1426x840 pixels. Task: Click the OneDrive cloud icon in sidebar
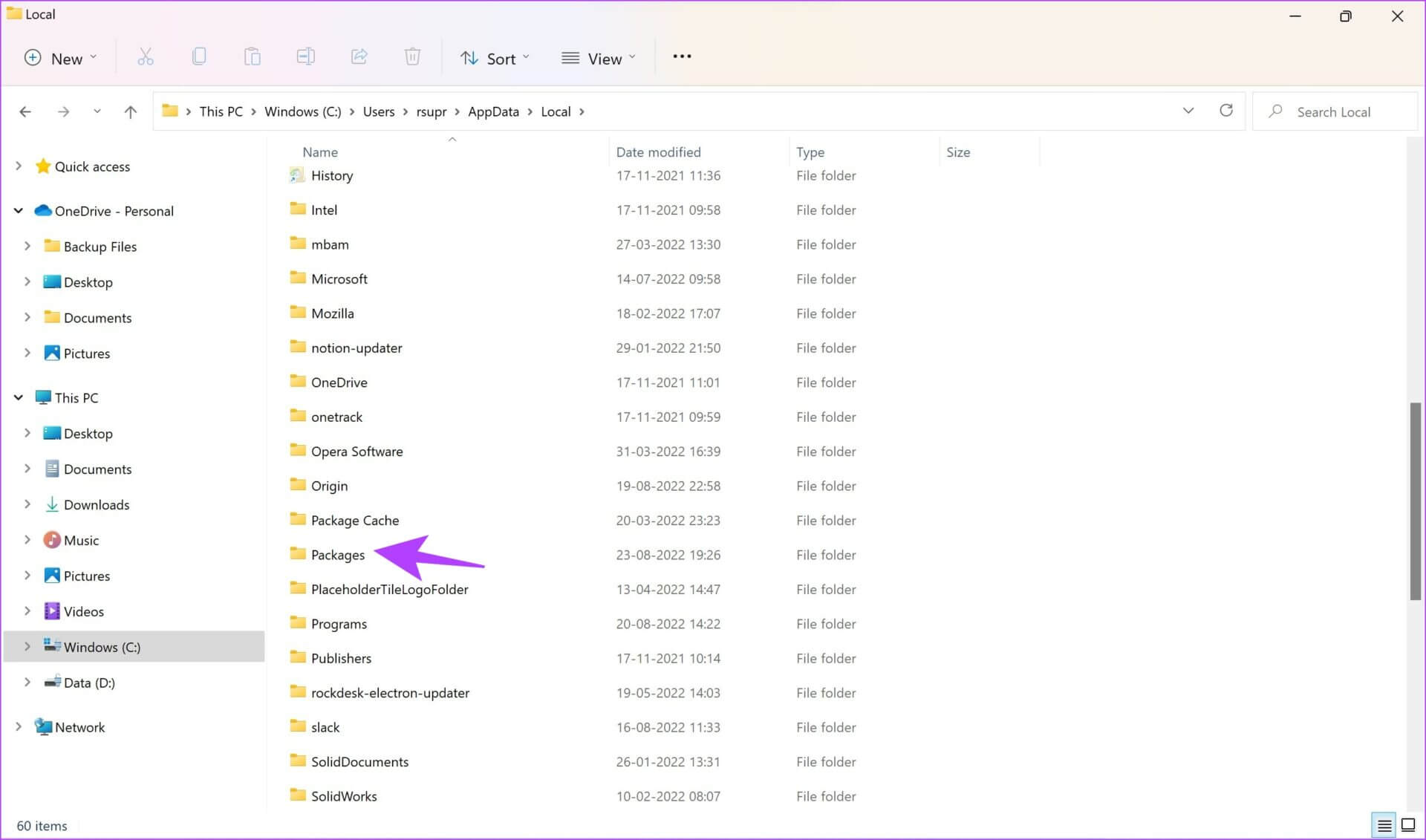(x=43, y=210)
